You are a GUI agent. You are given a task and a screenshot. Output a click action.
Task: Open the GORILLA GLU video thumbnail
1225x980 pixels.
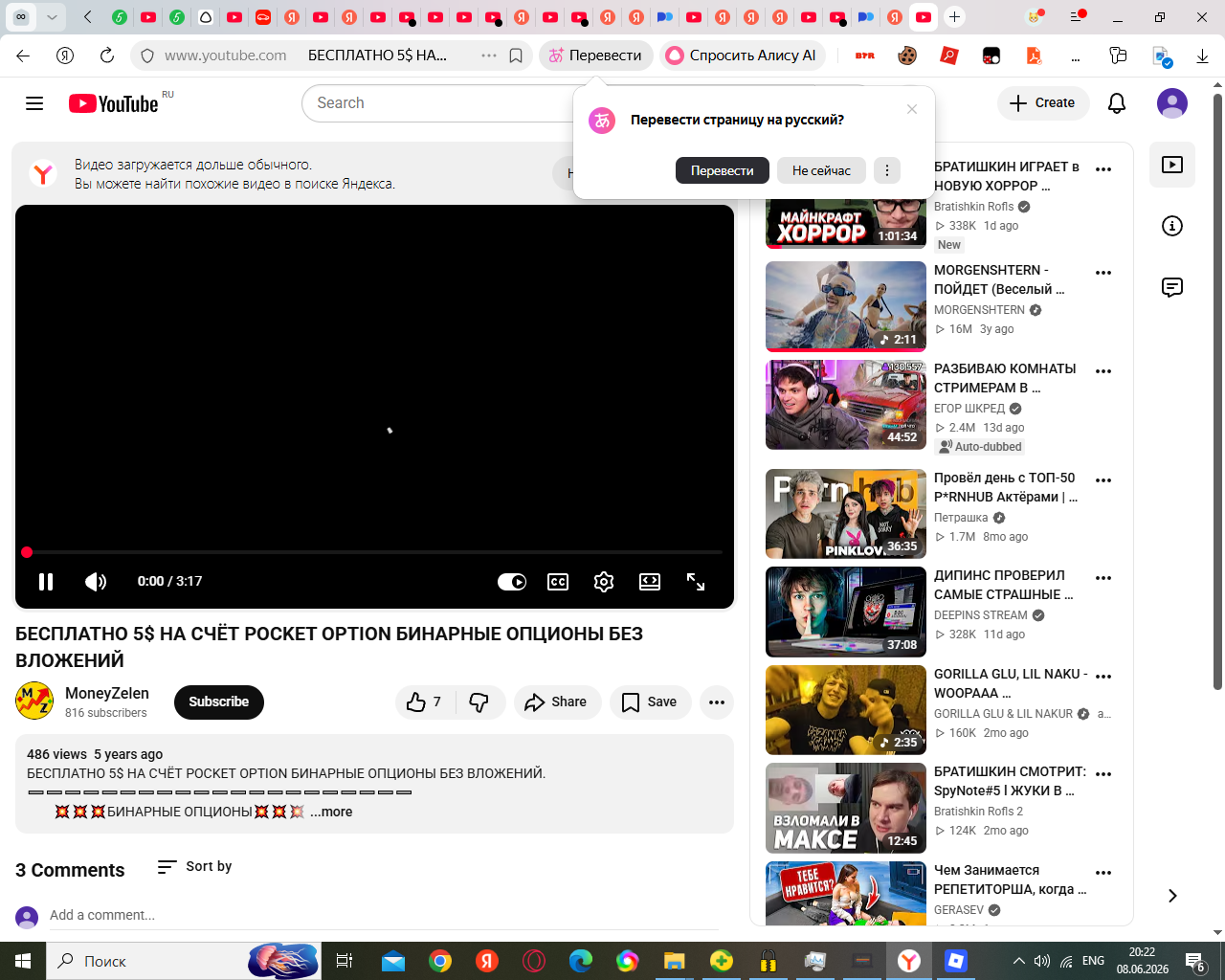point(846,710)
